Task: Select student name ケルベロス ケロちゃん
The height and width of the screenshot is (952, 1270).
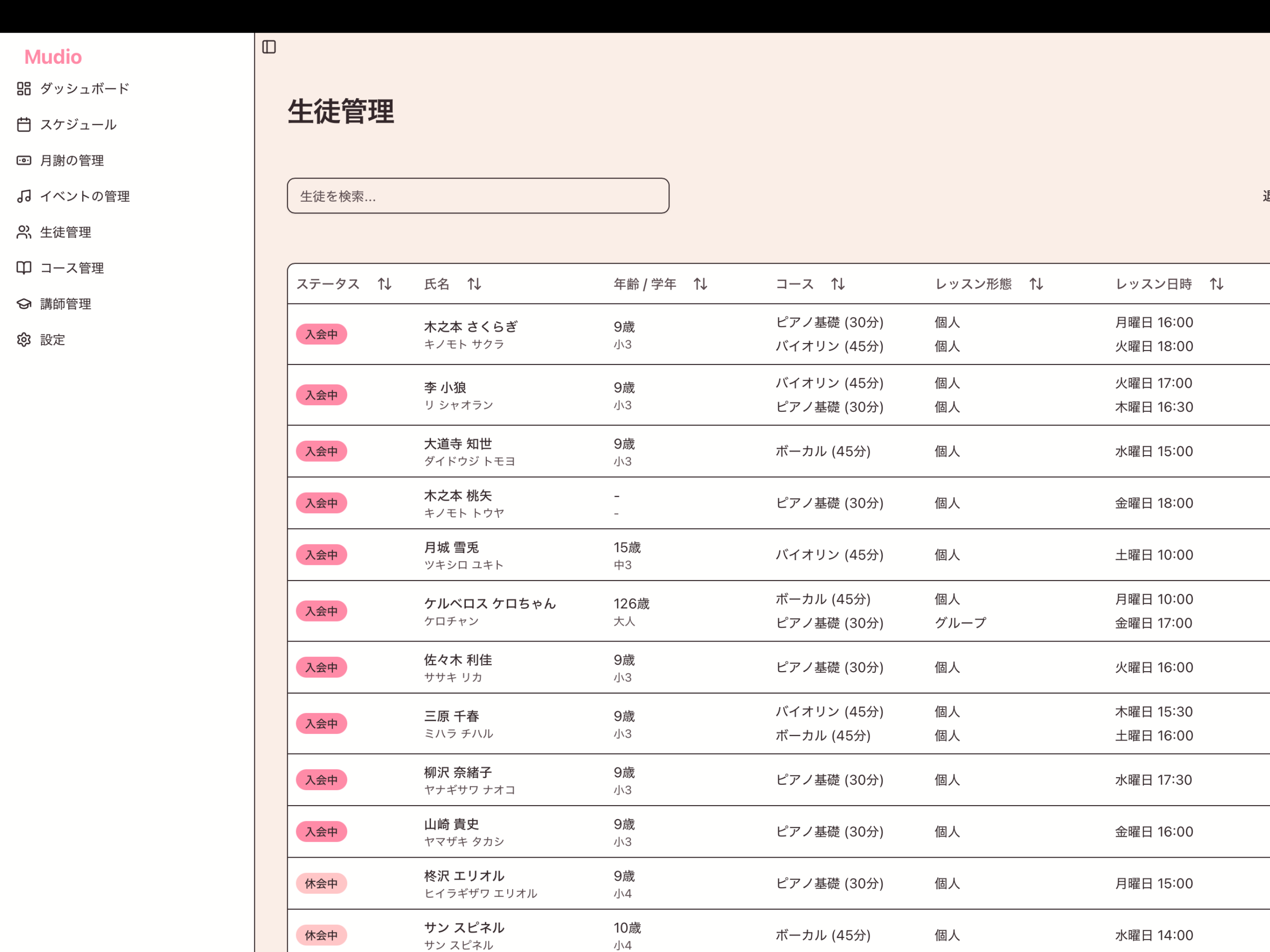Action: (490, 603)
